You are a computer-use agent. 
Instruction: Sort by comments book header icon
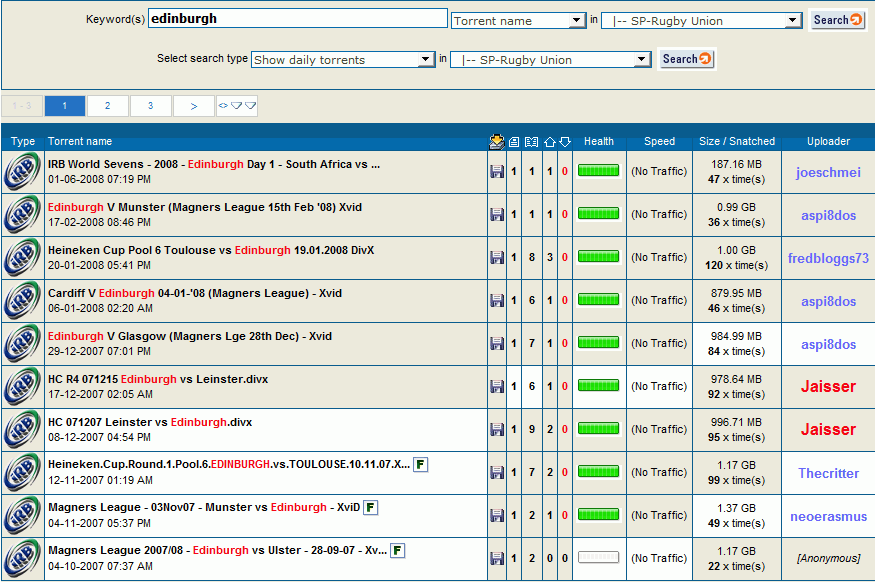coord(532,142)
